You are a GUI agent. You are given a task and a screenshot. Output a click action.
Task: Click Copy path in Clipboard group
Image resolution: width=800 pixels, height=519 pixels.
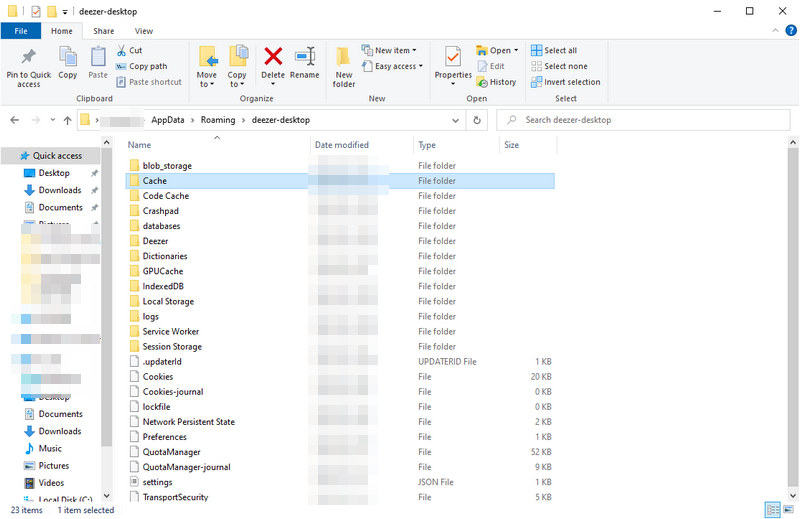coord(142,66)
